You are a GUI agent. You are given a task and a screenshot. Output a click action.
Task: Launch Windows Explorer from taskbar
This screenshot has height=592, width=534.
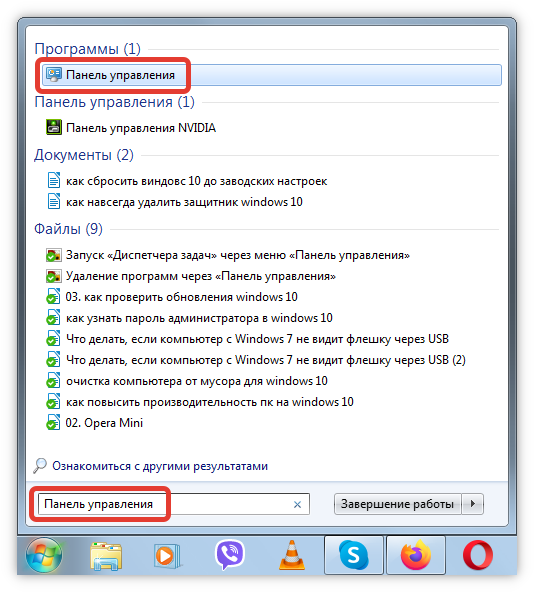pos(106,556)
